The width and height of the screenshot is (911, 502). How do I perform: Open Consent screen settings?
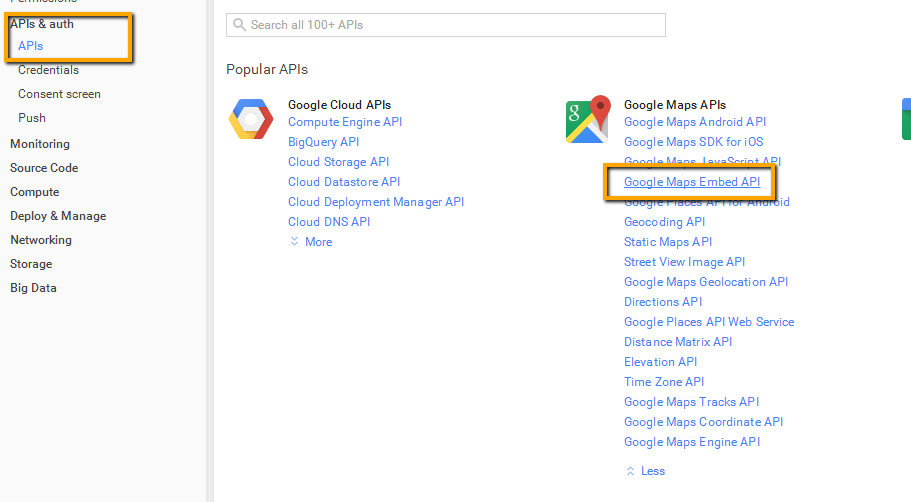(x=59, y=94)
